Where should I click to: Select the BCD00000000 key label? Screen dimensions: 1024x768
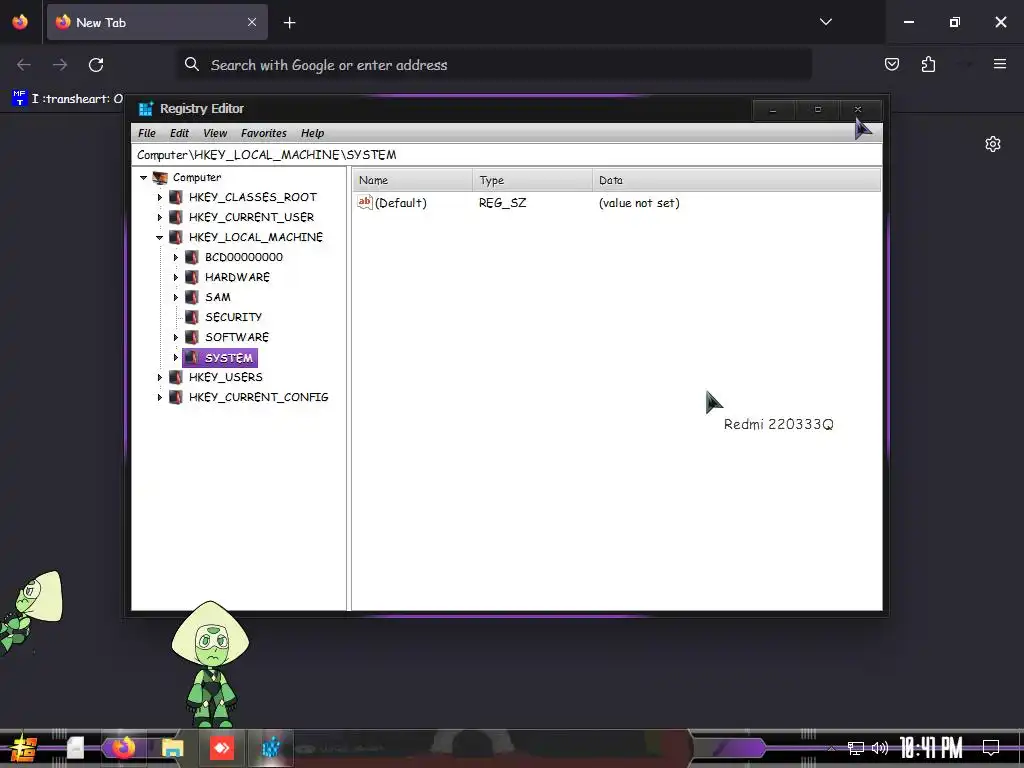click(244, 257)
